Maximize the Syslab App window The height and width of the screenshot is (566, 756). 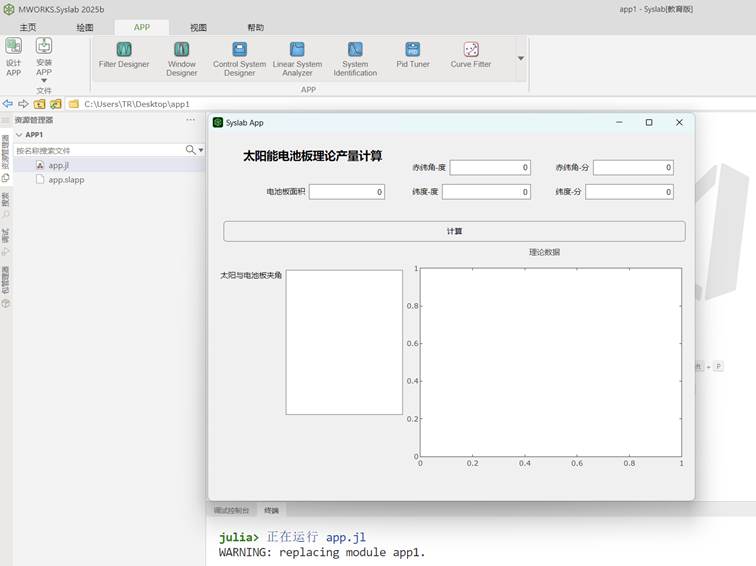(649, 122)
